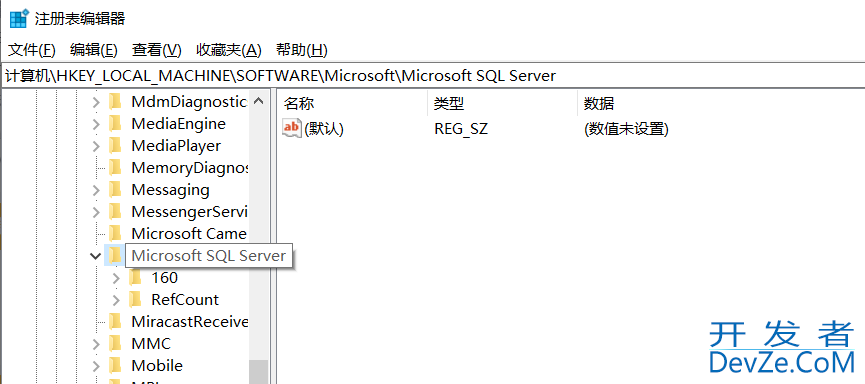The image size is (865, 384).
Task: Click the Microsoft Camera folder icon
Action: [115, 233]
